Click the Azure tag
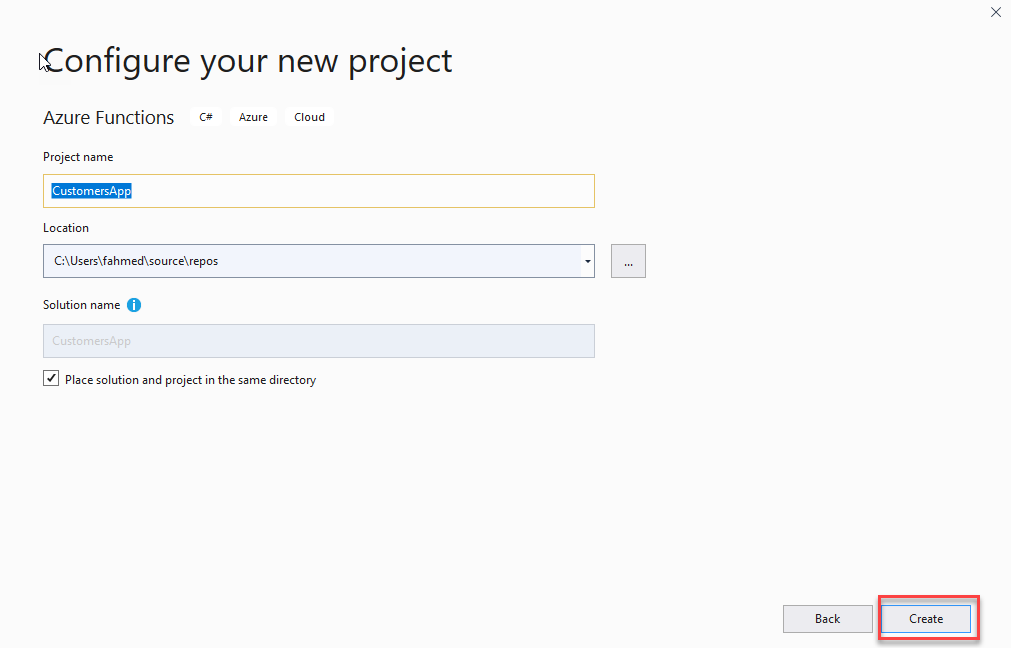The height and width of the screenshot is (648, 1011). (253, 117)
